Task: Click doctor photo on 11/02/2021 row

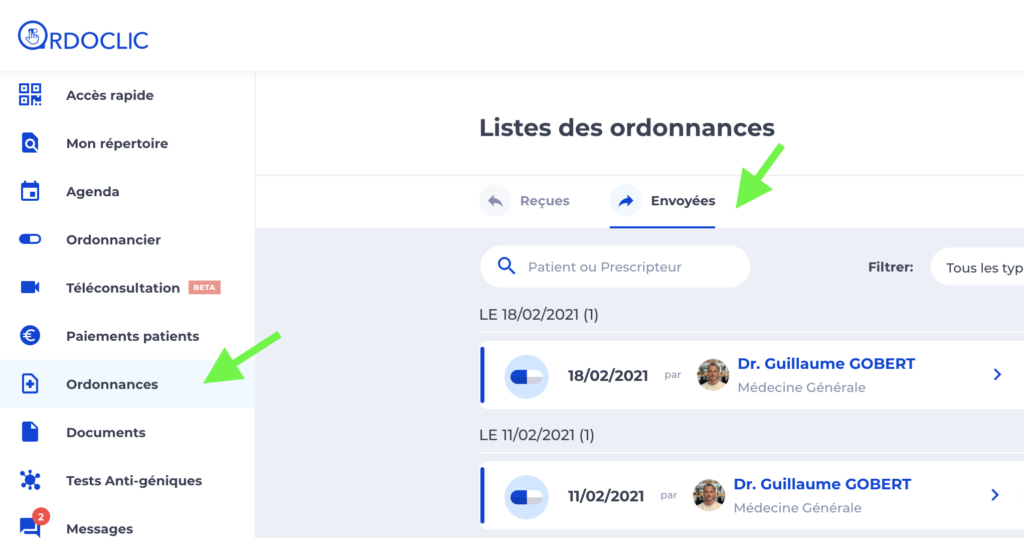Action: point(709,495)
